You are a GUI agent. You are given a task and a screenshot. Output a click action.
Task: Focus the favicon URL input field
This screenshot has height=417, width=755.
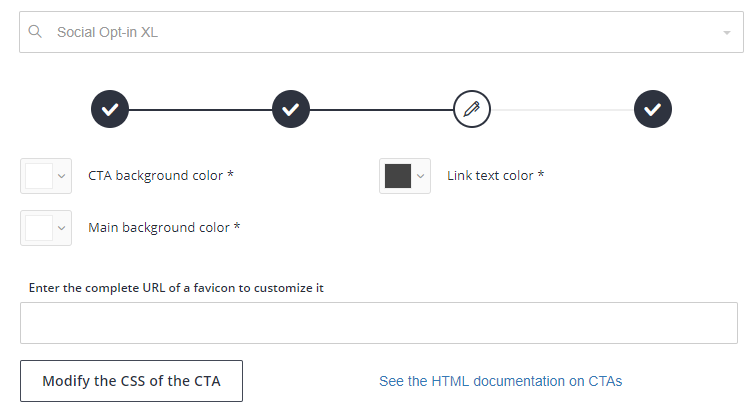pos(379,323)
